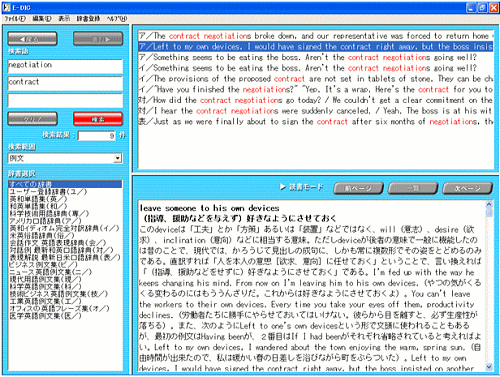Click the 'negotiation' search term field
The width and height of the screenshot is (500, 377).
(x=65, y=66)
